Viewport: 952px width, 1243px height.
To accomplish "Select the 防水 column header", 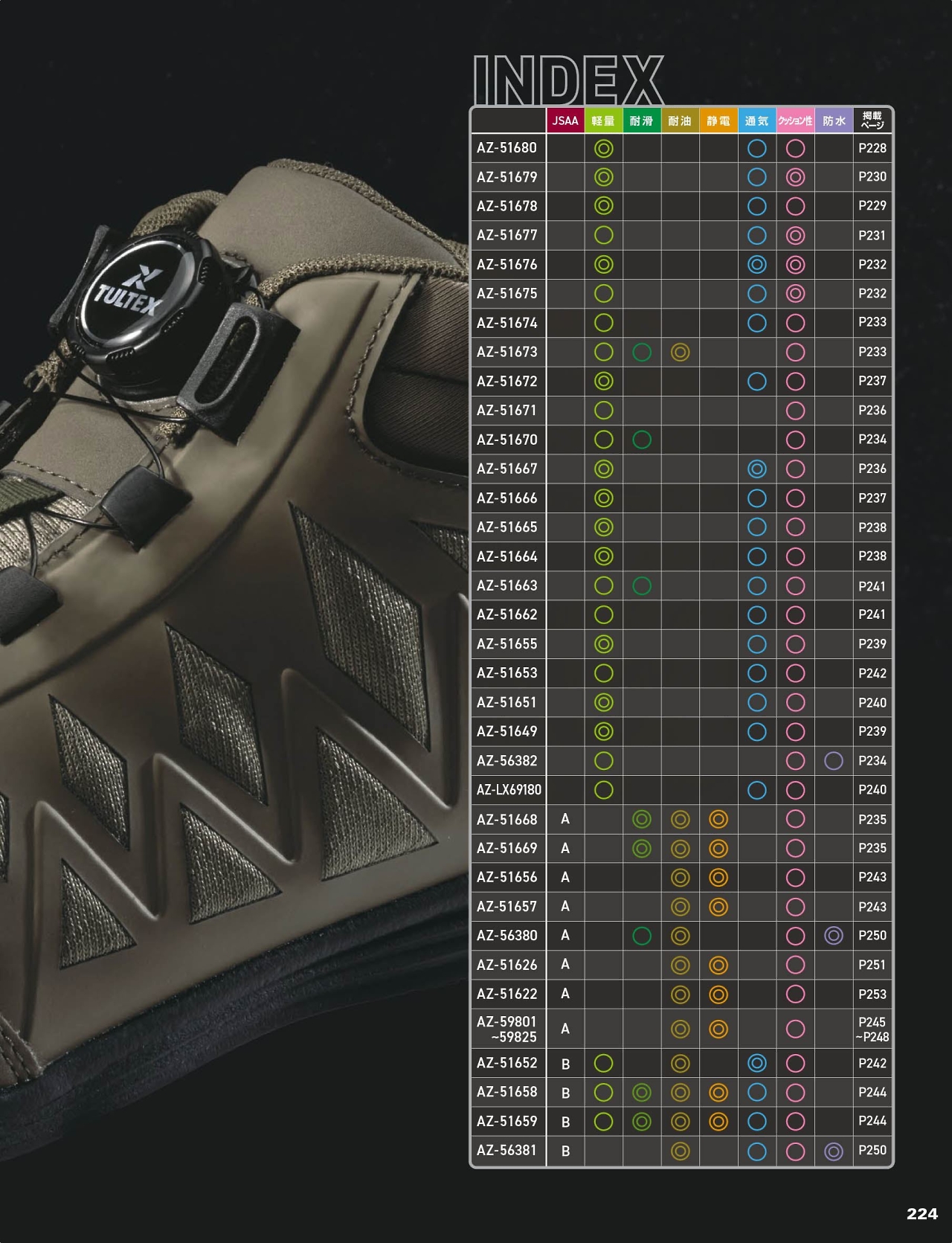I will [x=833, y=121].
